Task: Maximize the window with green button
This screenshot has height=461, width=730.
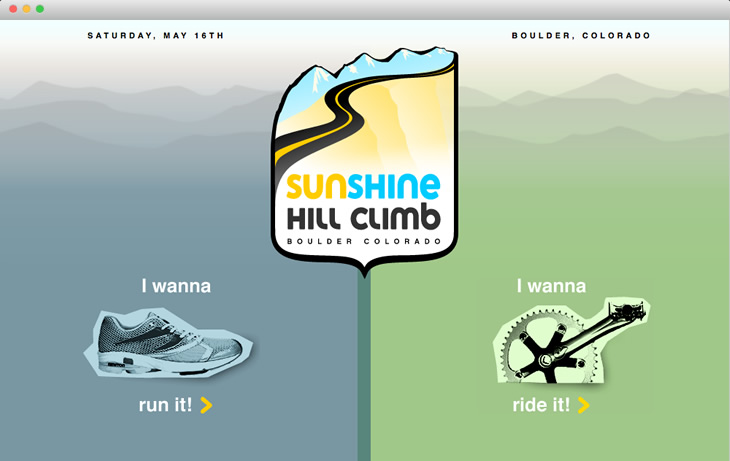Action: [x=40, y=9]
